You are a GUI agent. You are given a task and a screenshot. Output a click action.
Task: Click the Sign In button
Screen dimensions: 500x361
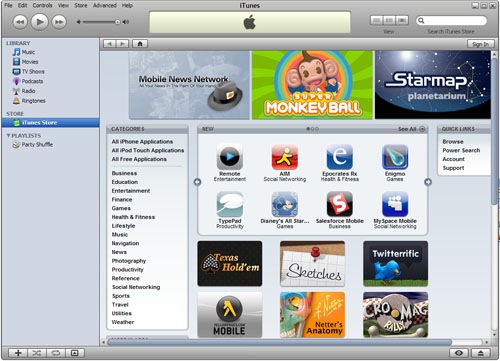click(480, 44)
